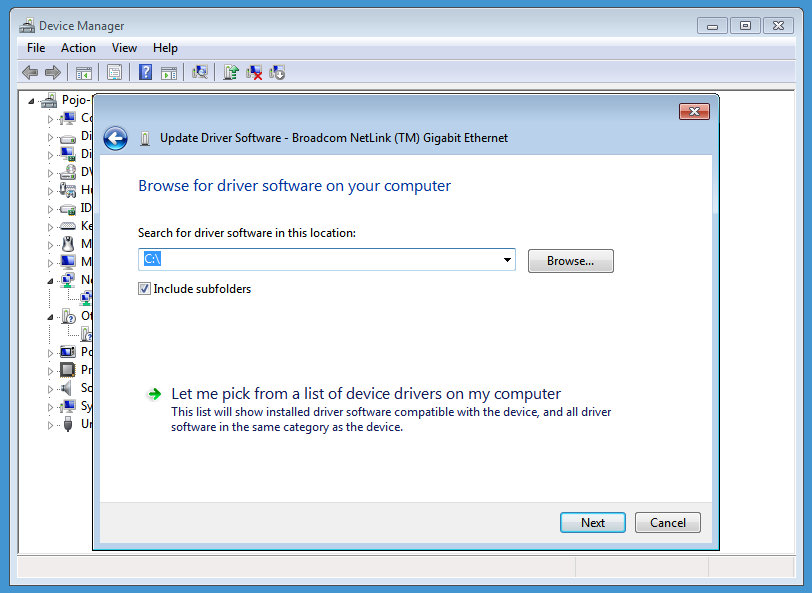Select the Network adapters category icon
This screenshot has width=812, height=593.
coord(68,280)
